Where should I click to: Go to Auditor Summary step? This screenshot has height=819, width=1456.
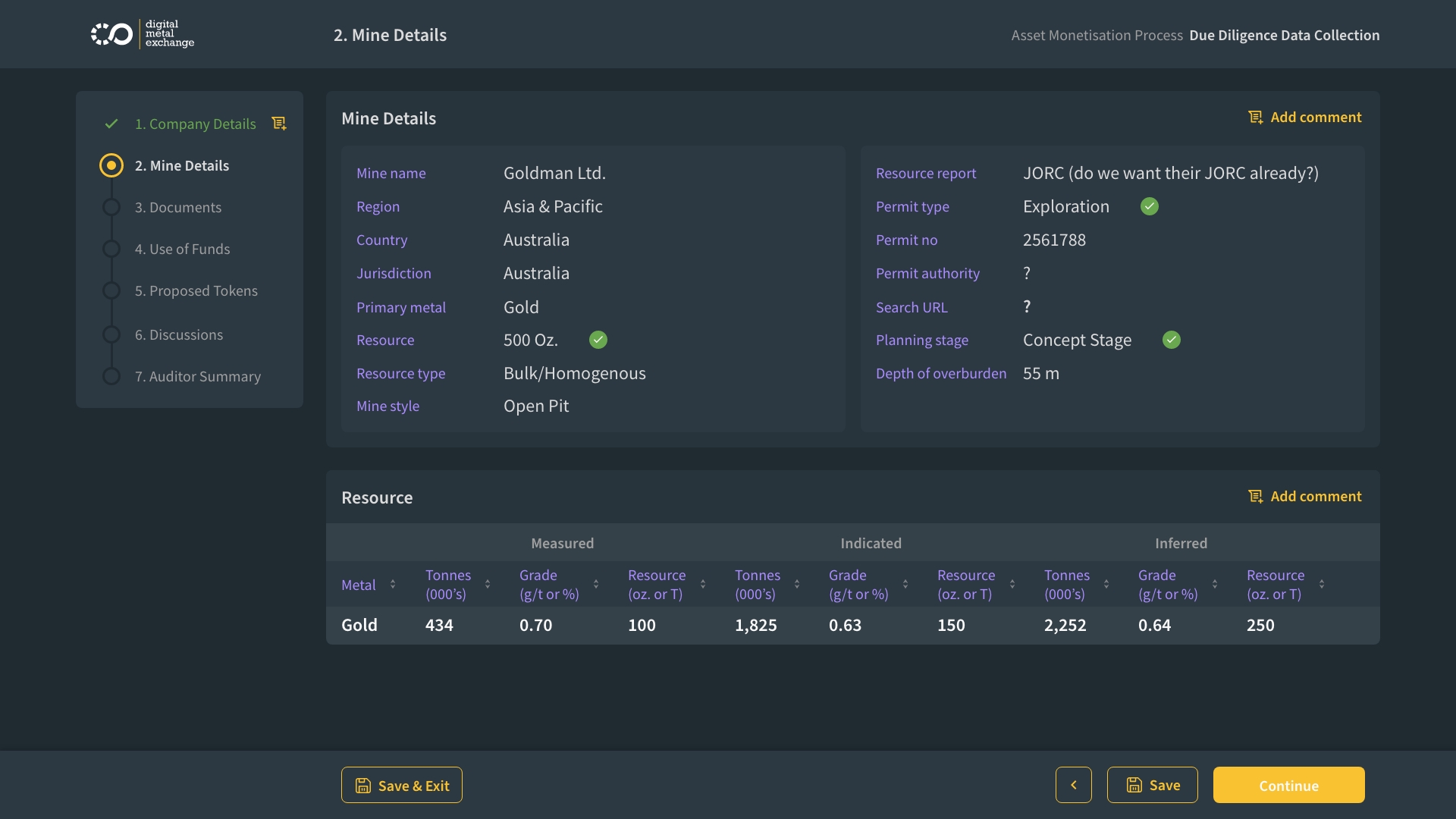(x=197, y=376)
